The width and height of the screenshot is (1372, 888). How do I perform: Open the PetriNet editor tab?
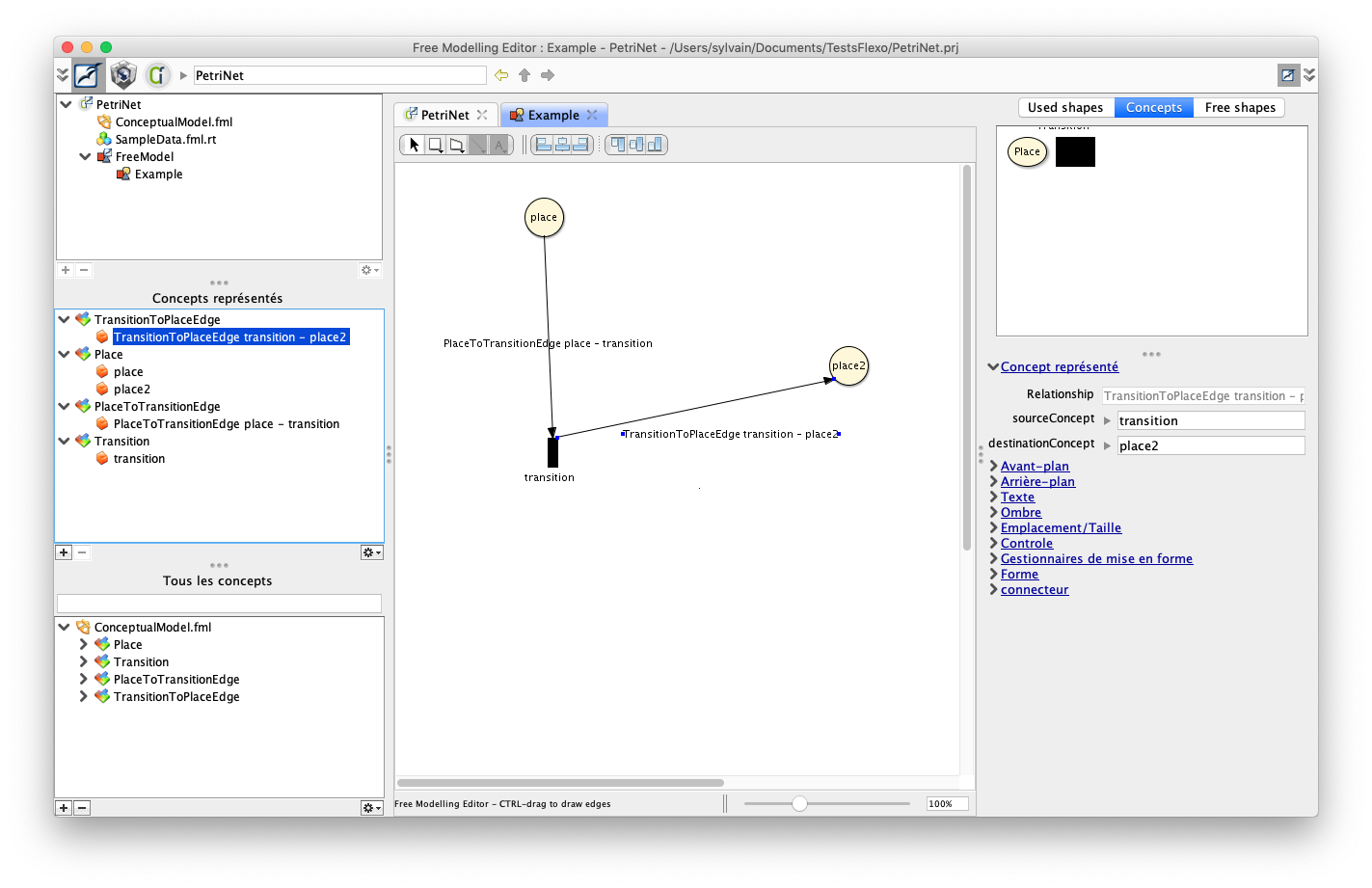445,115
